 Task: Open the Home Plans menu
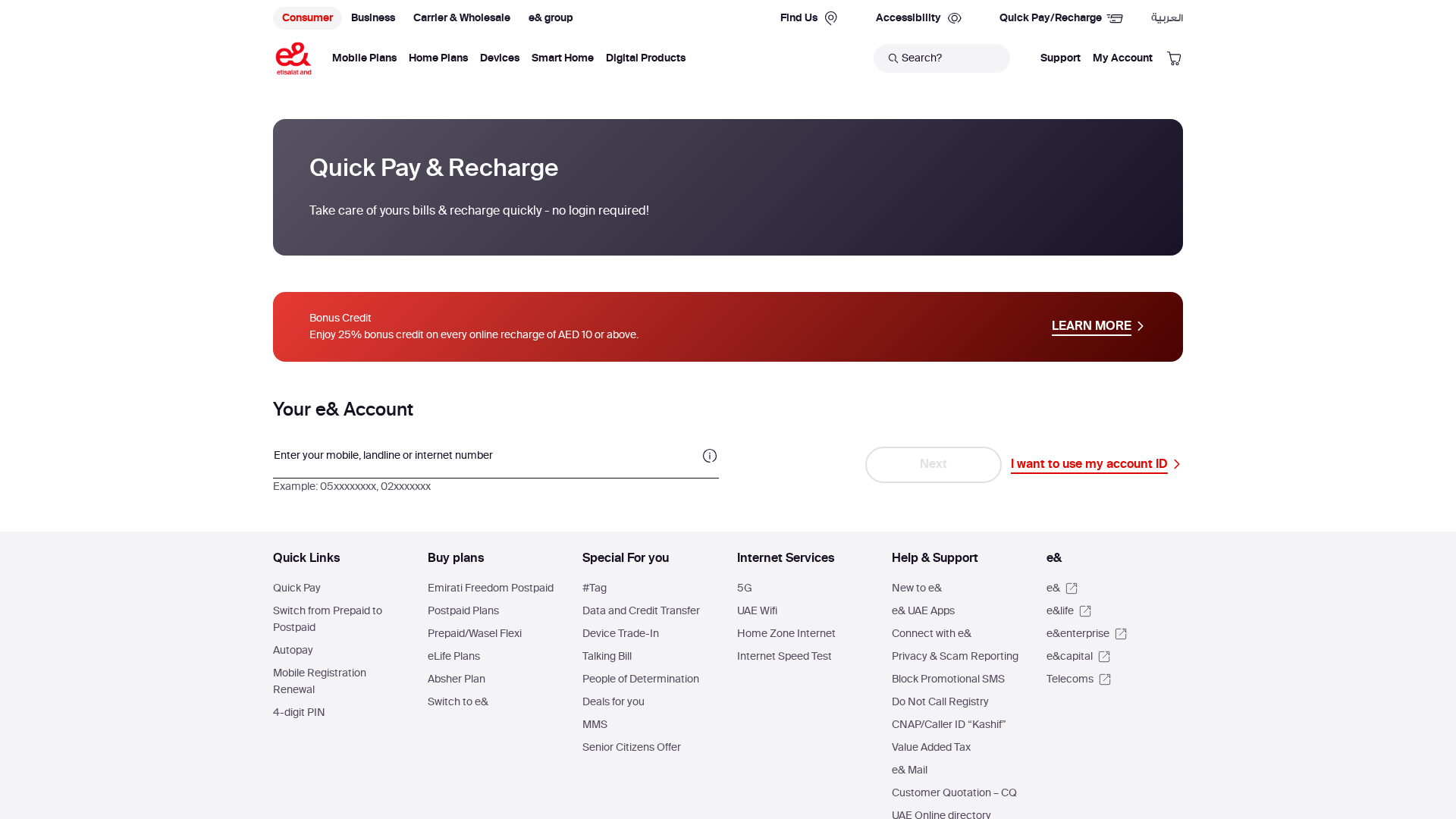coord(438,58)
